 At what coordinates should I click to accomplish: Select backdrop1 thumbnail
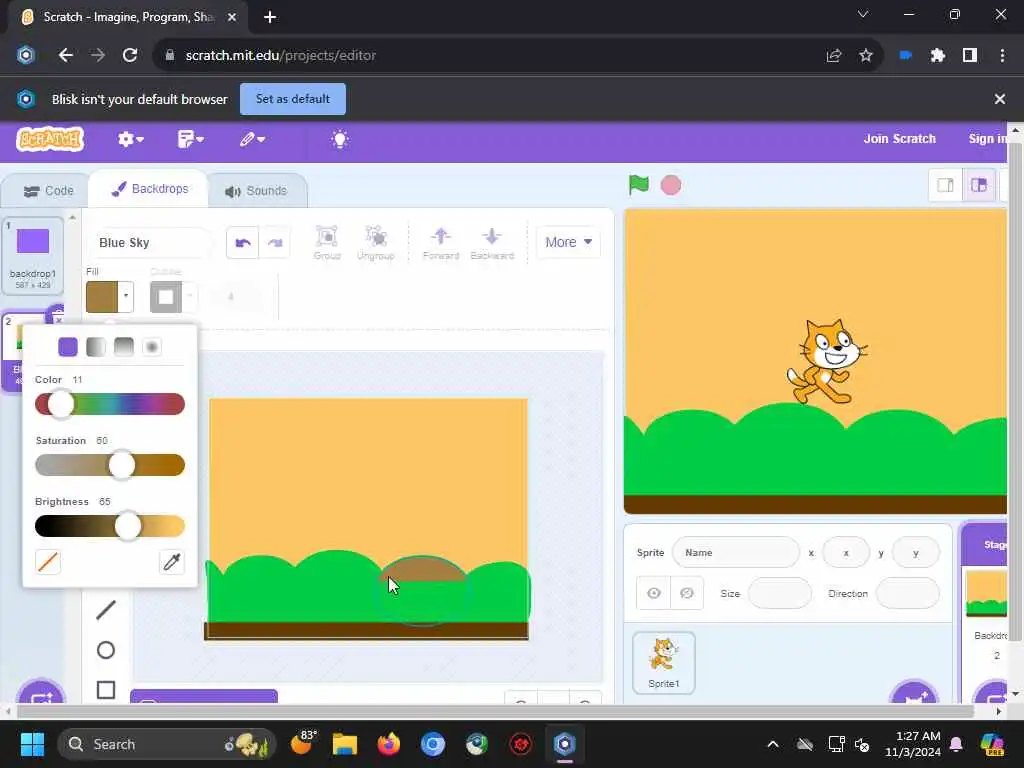pyautogui.click(x=33, y=255)
